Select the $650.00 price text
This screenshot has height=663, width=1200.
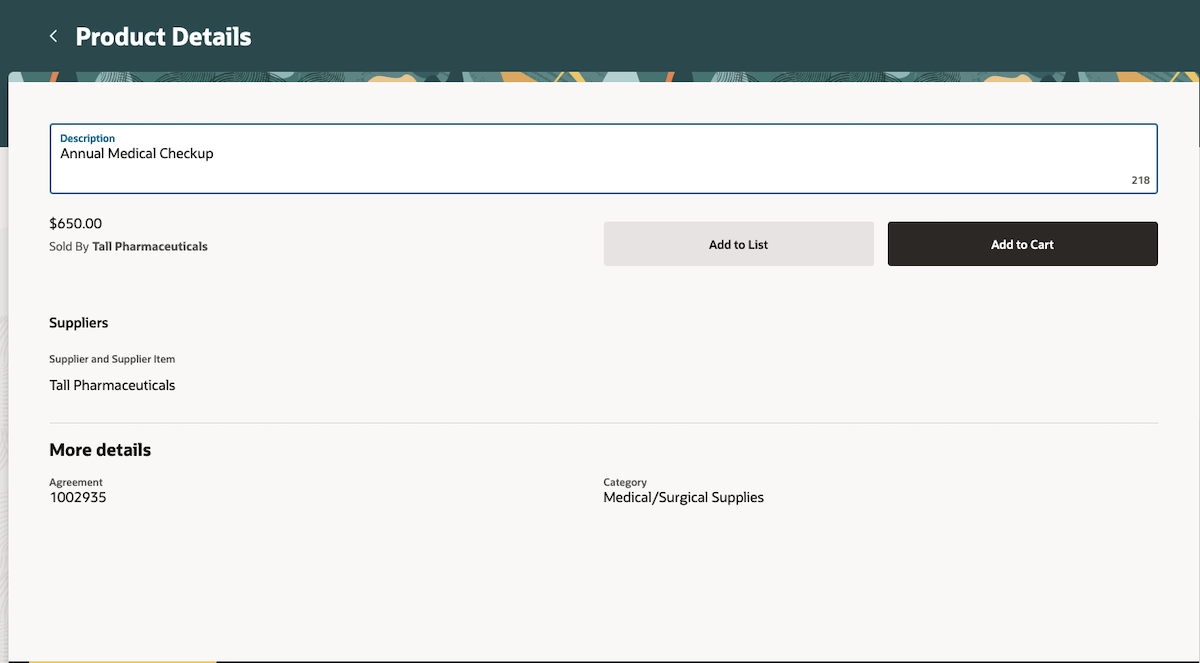76,224
